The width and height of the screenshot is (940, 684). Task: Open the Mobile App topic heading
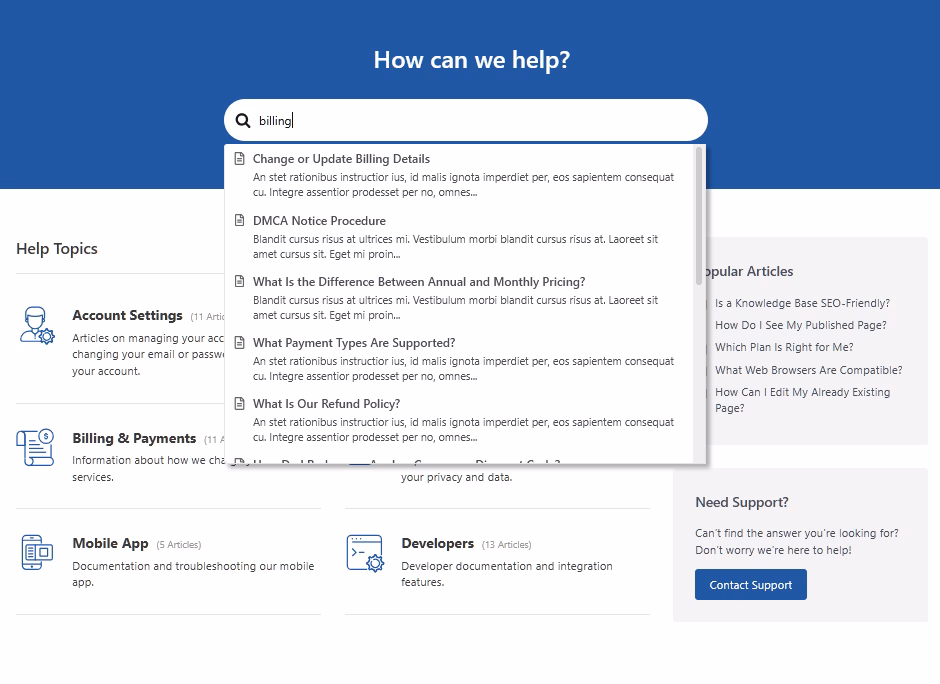point(110,543)
